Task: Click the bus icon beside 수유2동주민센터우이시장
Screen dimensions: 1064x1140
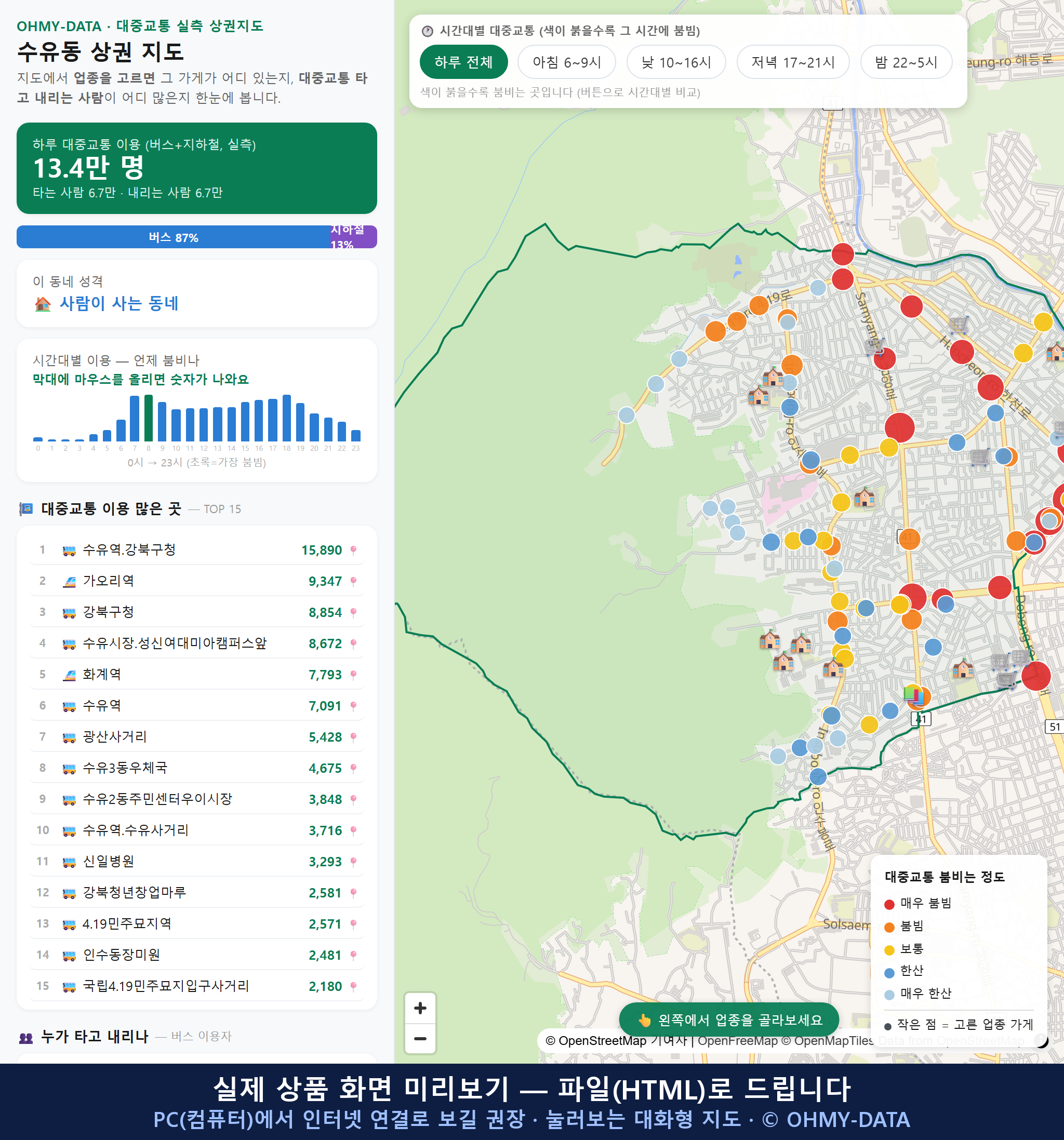Action: point(69,799)
